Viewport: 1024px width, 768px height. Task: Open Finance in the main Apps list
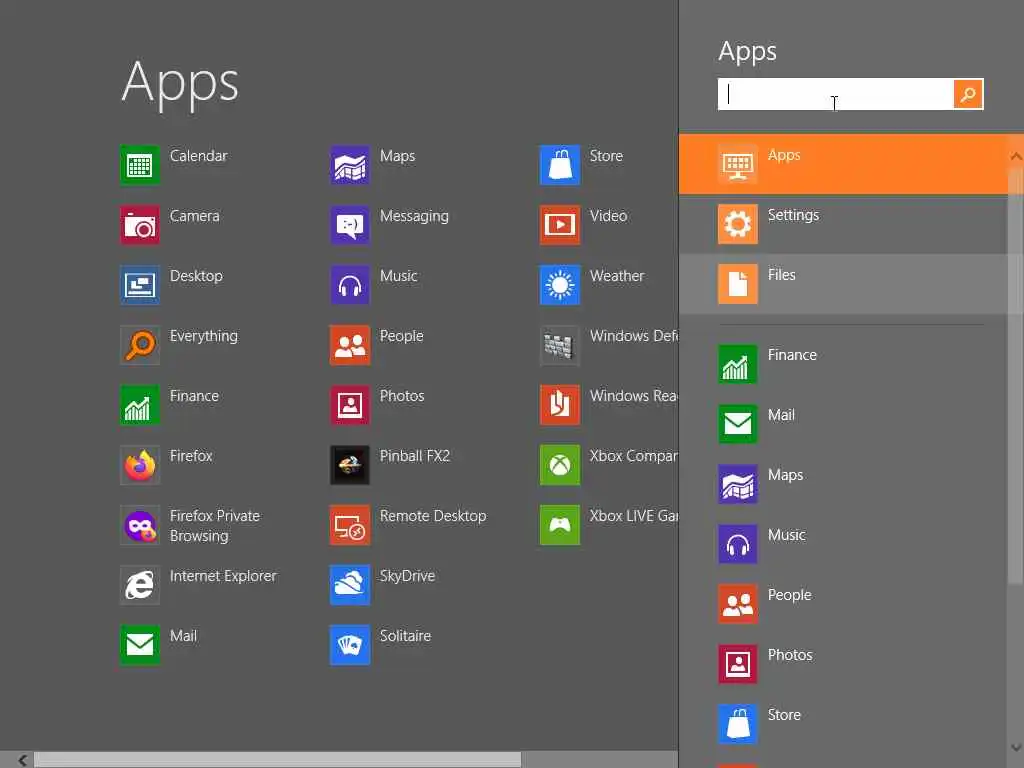(x=140, y=405)
